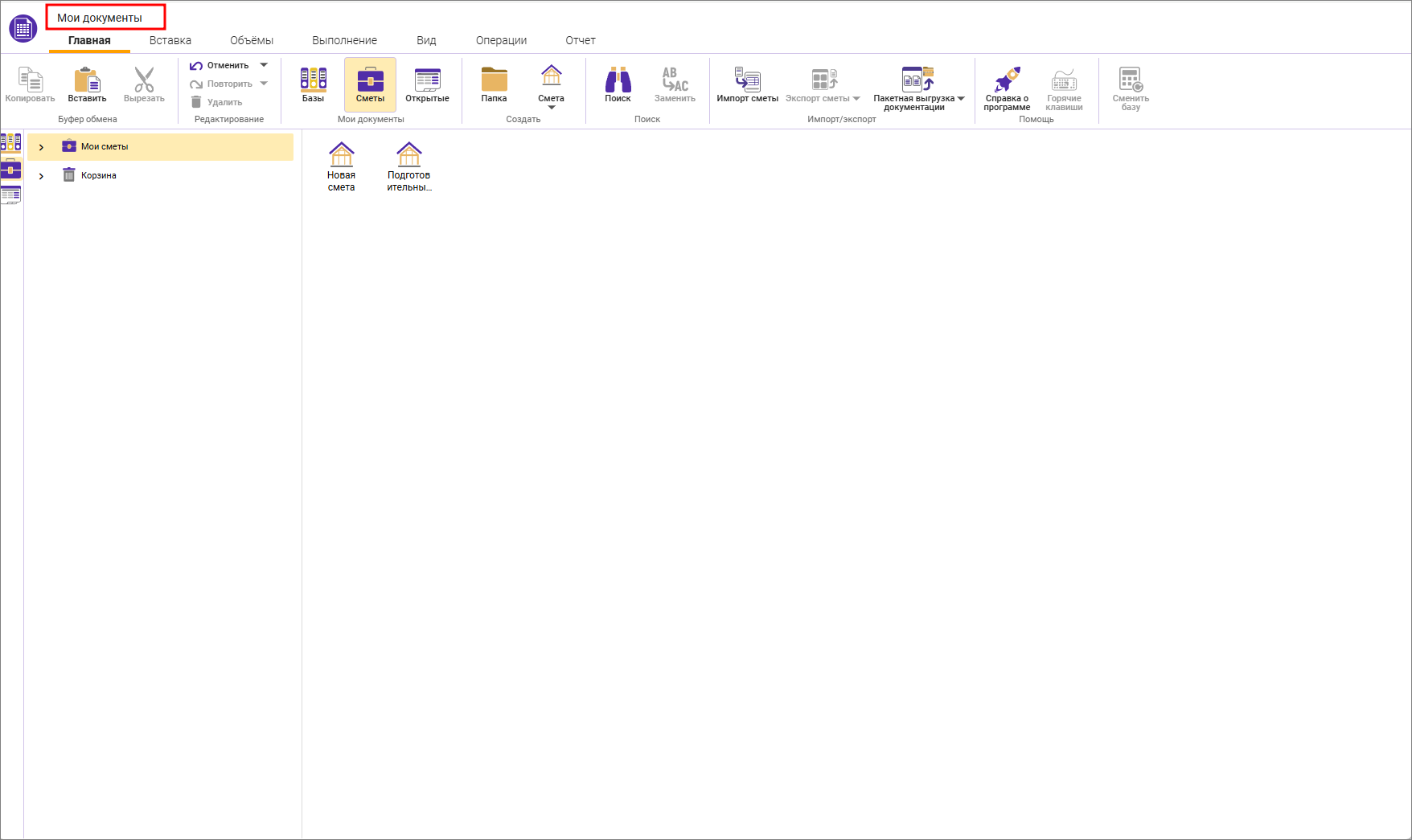Click the round application menu logo
1412x840 pixels.
click(x=23, y=28)
